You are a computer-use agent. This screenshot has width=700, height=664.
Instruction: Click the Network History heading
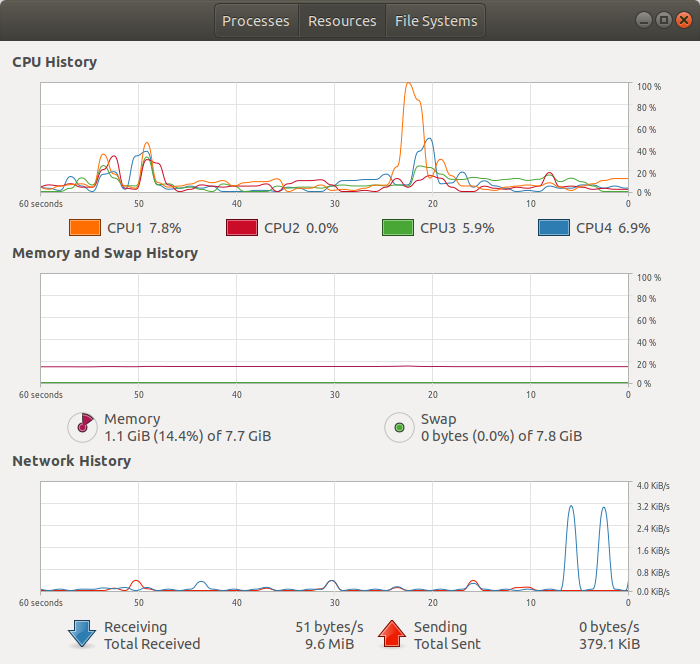pyautogui.click(x=71, y=461)
